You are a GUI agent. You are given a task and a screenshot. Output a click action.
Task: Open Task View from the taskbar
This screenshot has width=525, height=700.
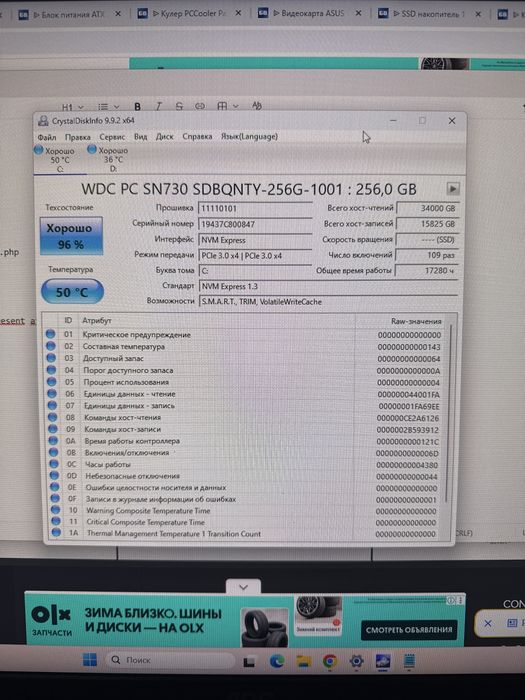tap(249, 662)
